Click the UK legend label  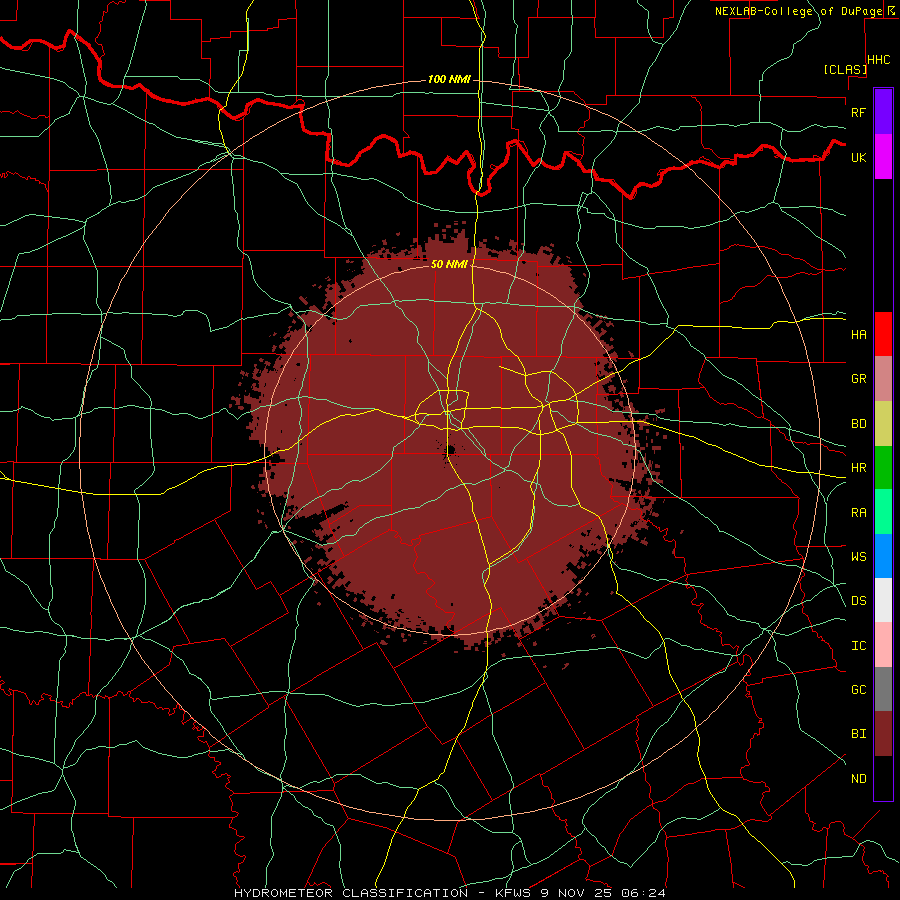858,158
